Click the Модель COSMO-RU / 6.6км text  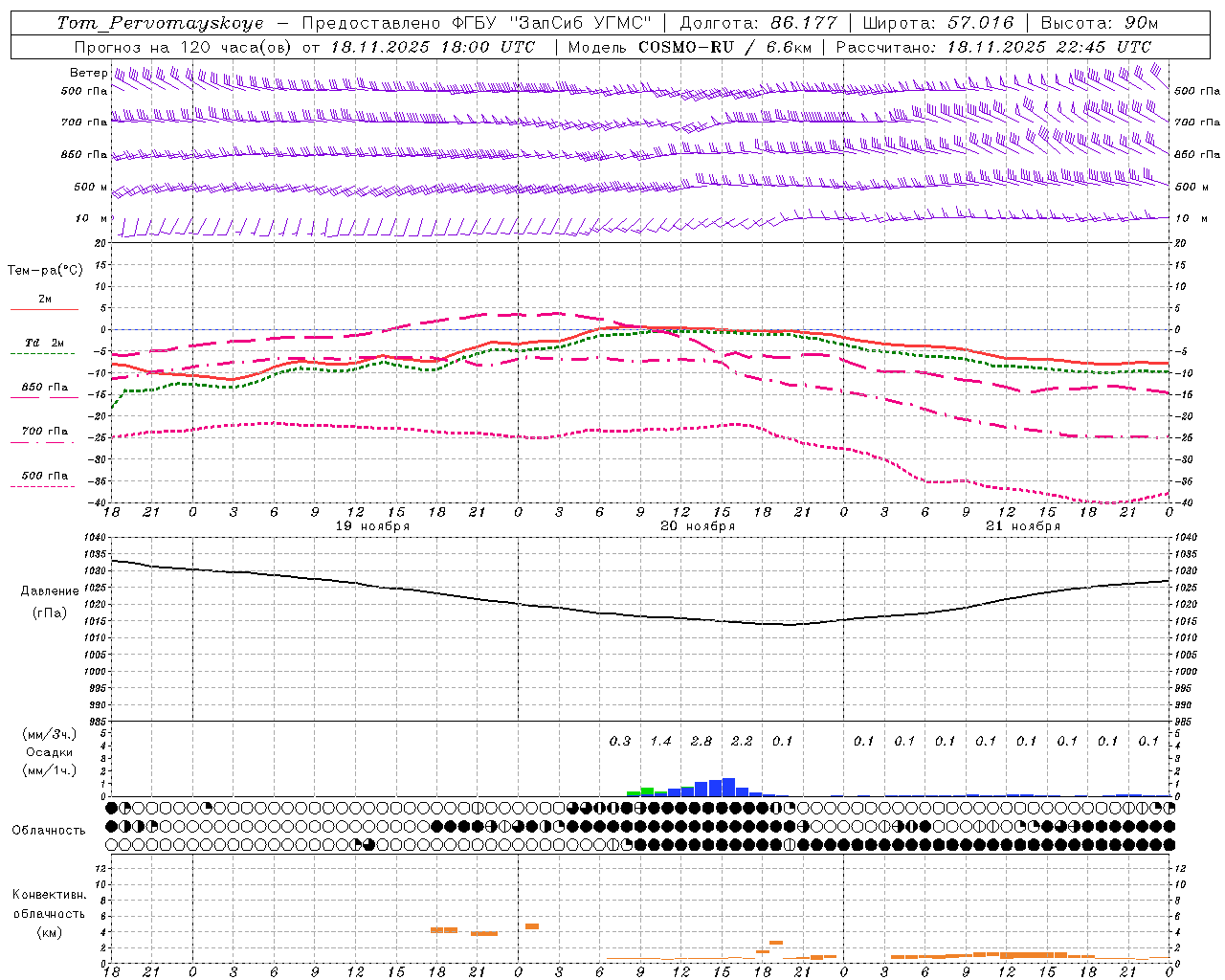tap(690, 47)
